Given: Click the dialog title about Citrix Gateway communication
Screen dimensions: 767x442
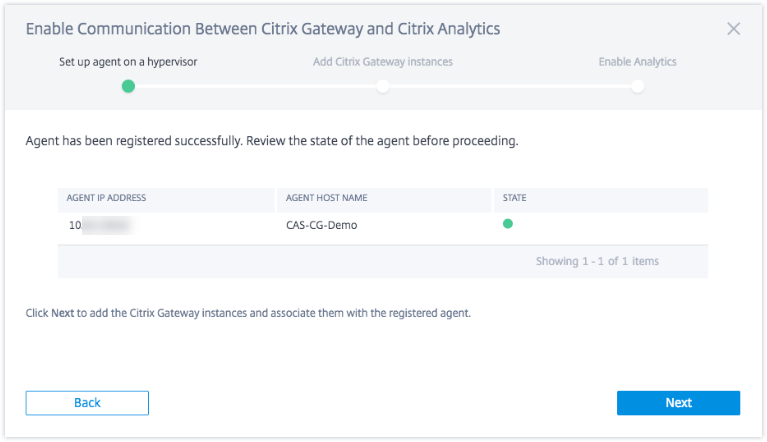Looking at the screenshot, I should tap(263, 29).
